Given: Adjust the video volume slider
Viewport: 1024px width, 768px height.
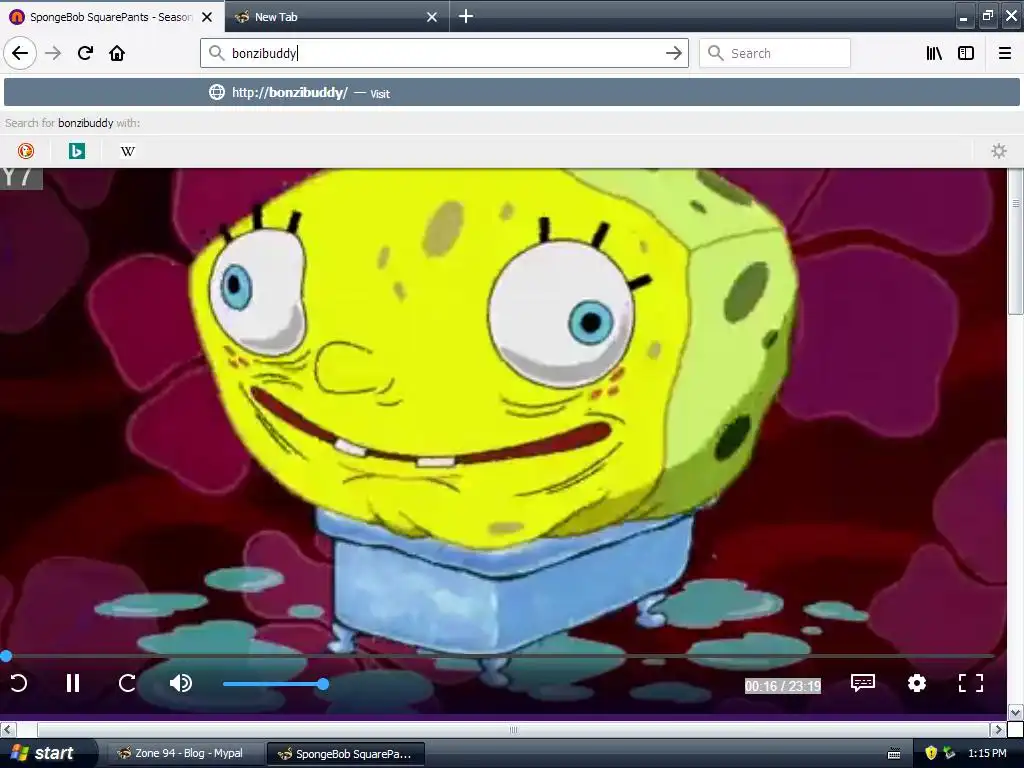Looking at the screenshot, I should pos(276,684).
